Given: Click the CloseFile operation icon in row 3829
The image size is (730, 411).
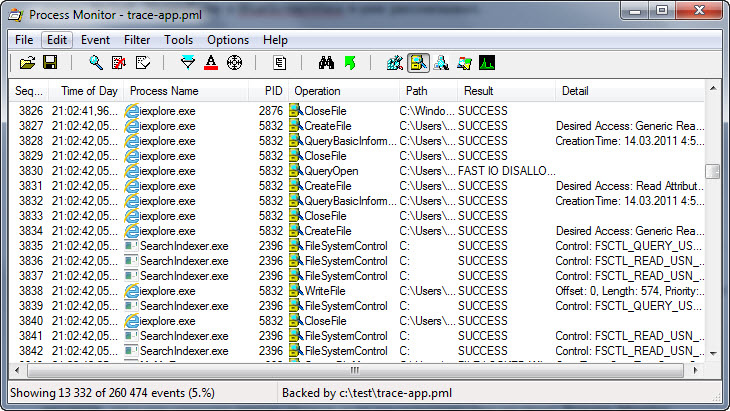Looking at the screenshot, I should (x=296, y=155).
